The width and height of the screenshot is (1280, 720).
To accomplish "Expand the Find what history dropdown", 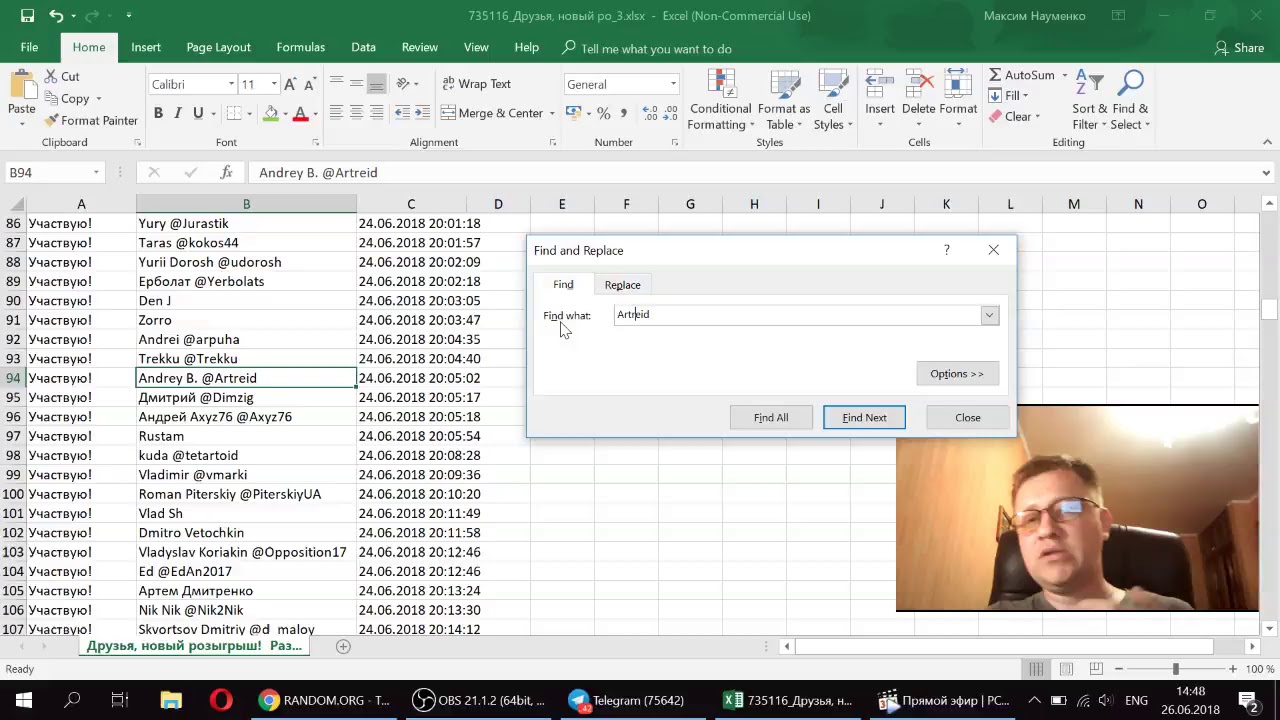I will 989,315.
